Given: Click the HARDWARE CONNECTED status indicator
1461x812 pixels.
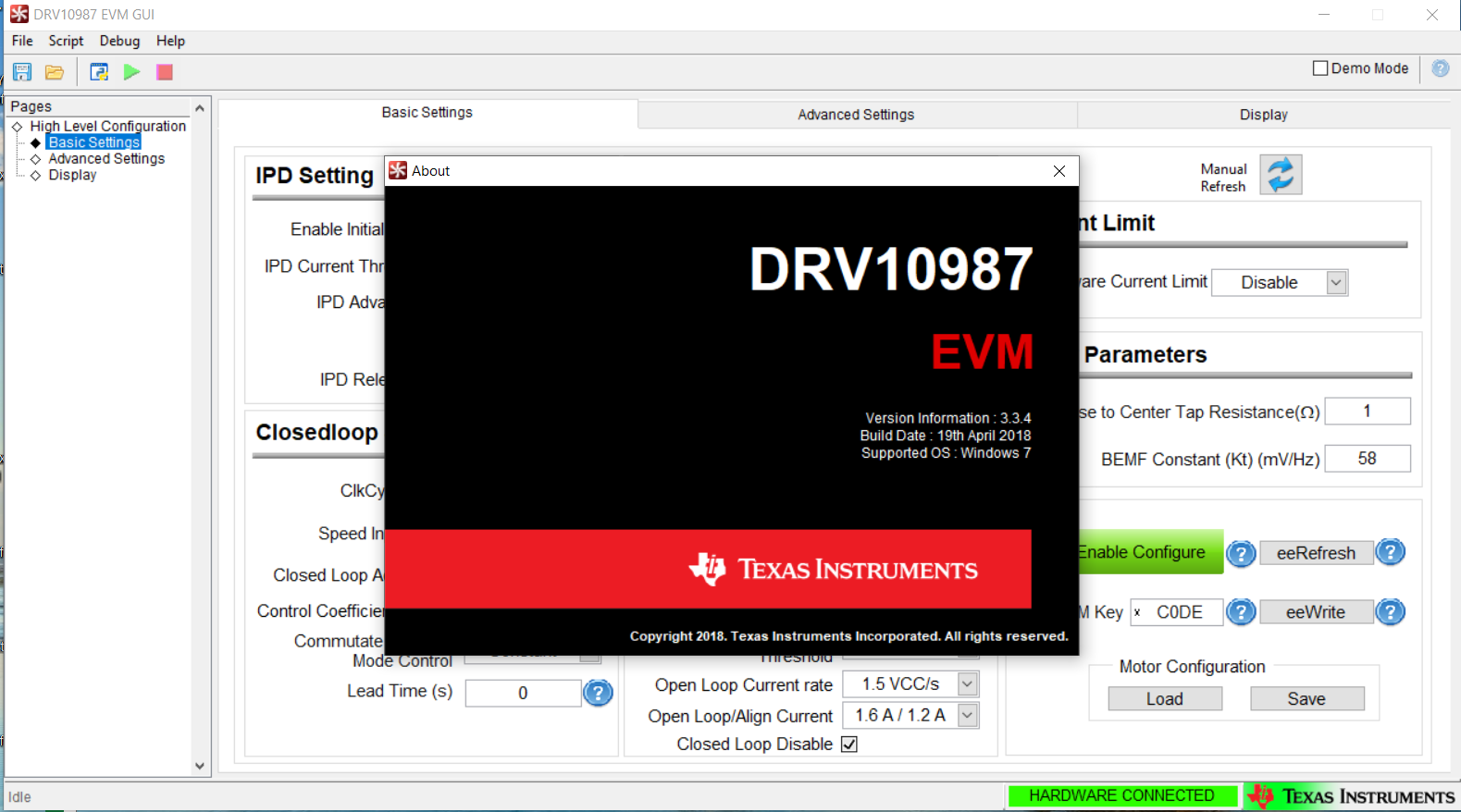Looking at the screenshot, I should 1122,796.
